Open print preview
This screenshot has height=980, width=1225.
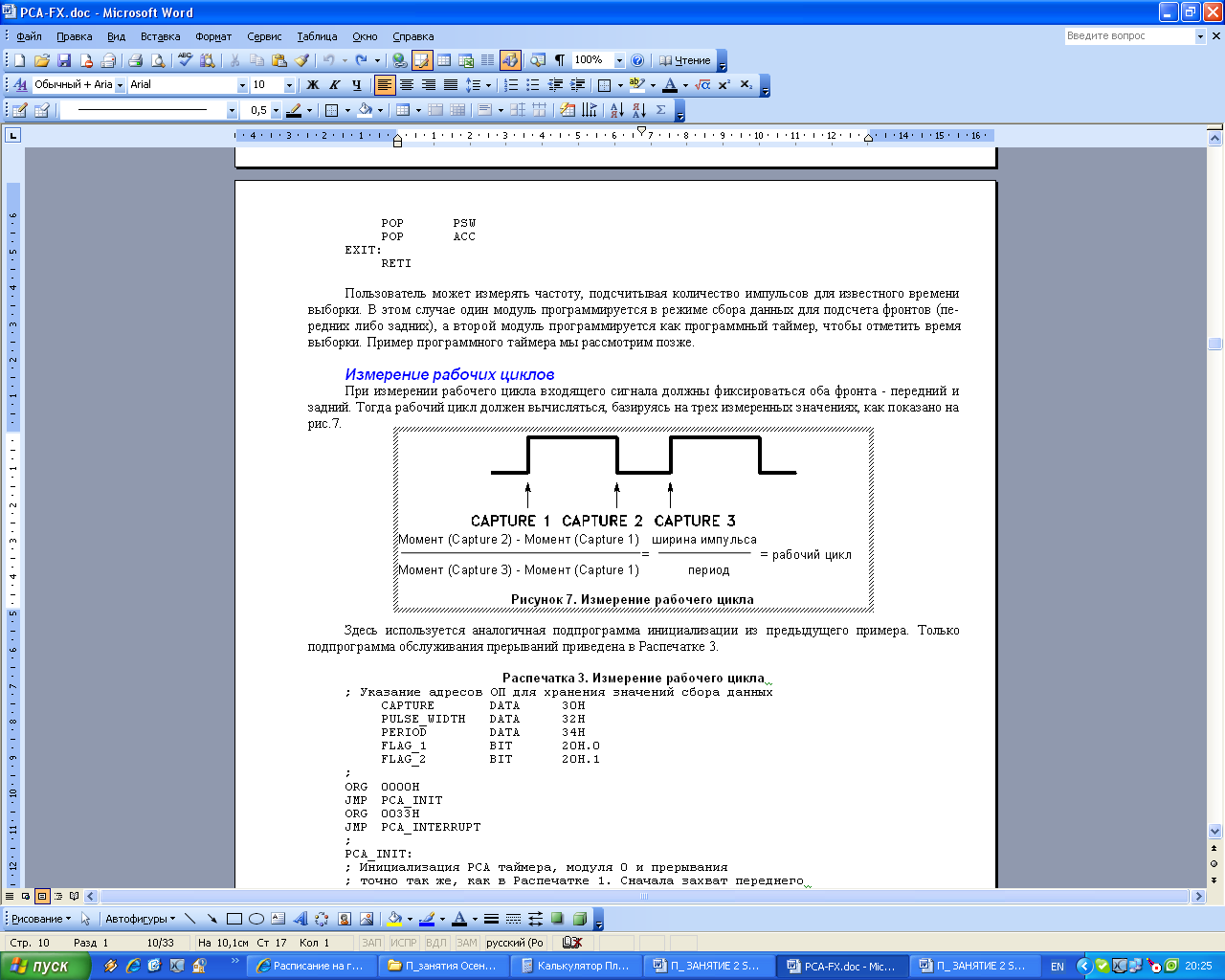click(158, 60)
